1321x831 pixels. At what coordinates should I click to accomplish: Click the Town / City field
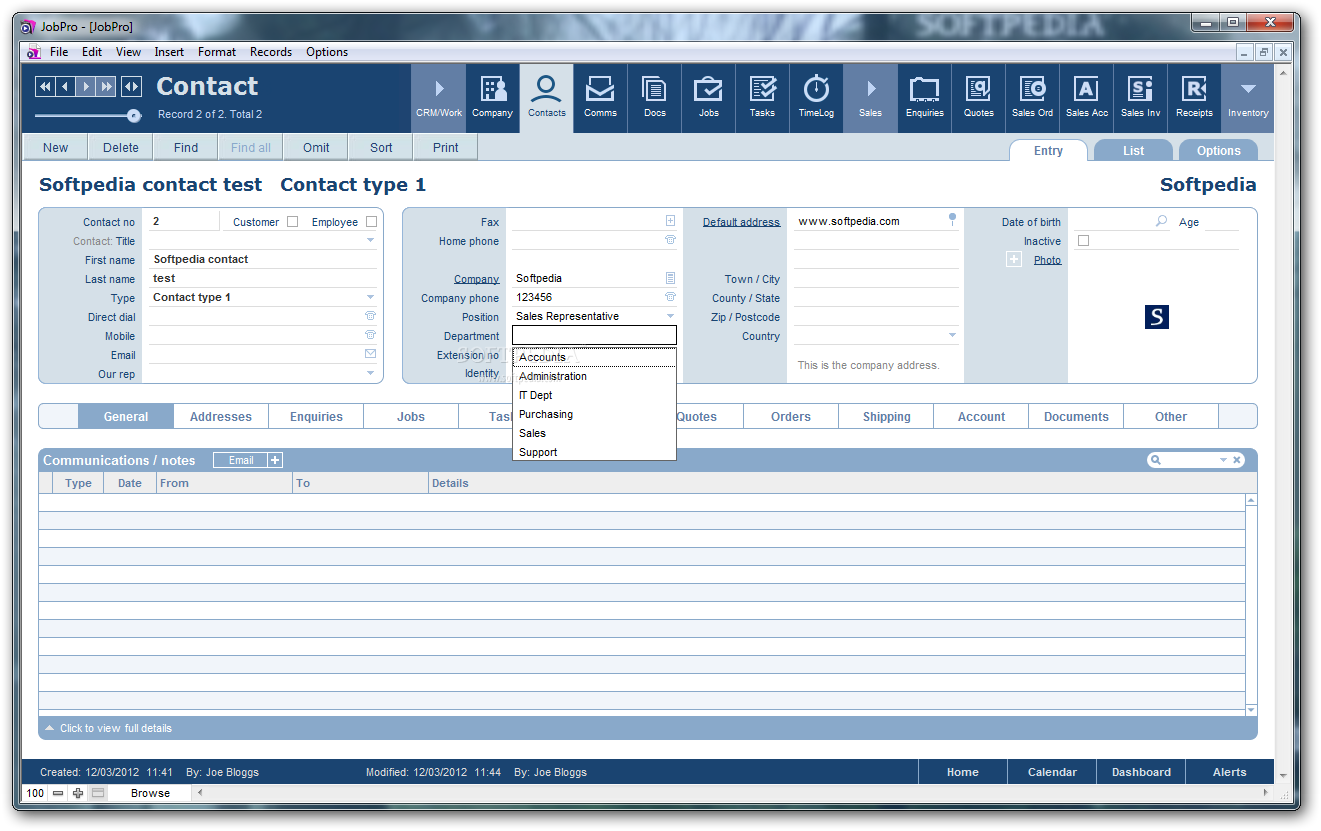(876, 279)
